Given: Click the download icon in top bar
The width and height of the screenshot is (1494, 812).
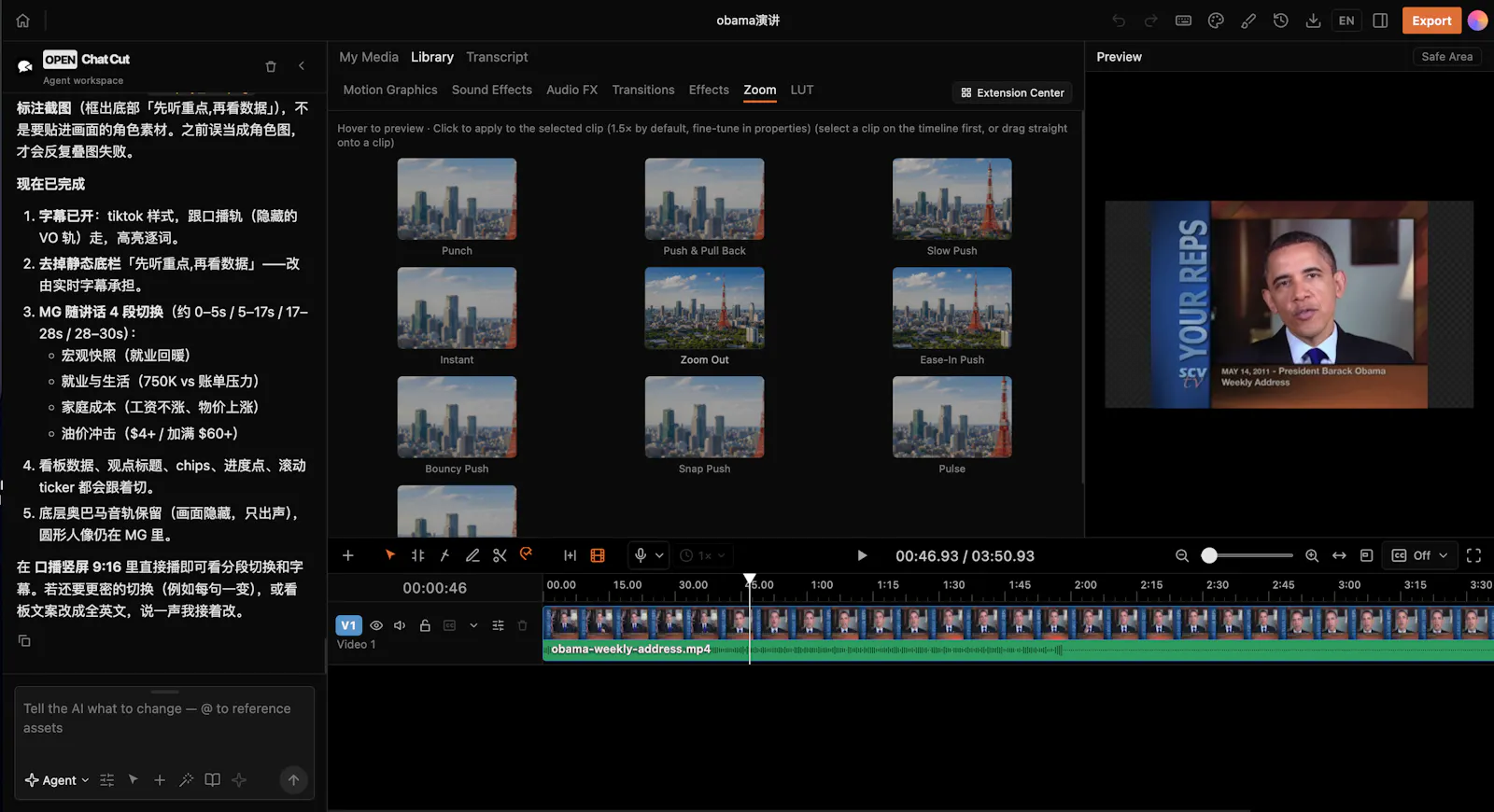Looking at the screenshot, I should [x=1313, y=21].
